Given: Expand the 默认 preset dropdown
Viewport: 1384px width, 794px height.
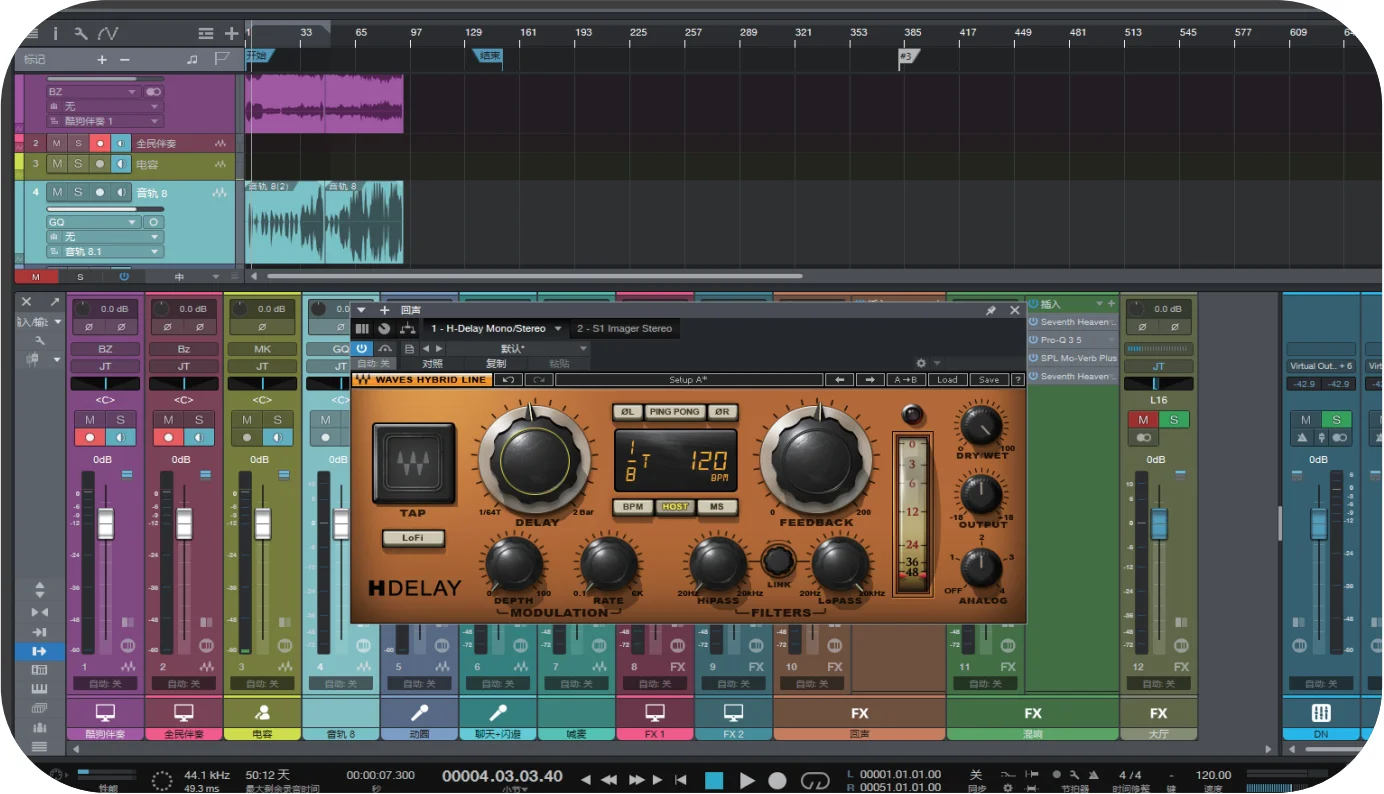Looking at the screenshot, I should coord(583,348).
